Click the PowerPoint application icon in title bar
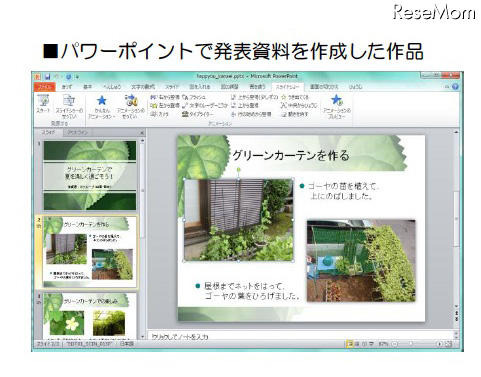Screen dimensions: 481x377 point(37,77)
